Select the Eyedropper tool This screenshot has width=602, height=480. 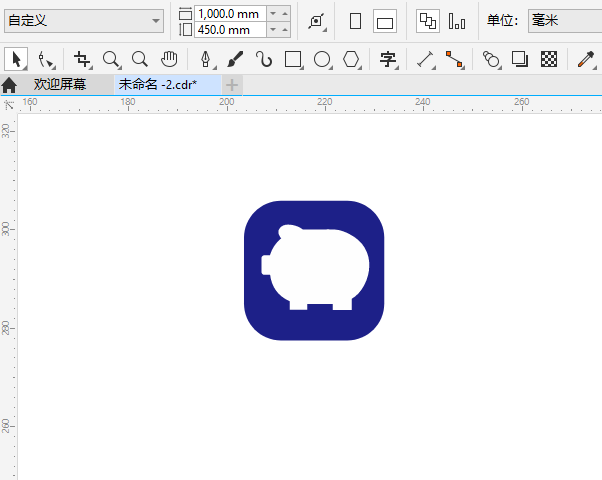point(586,60)
